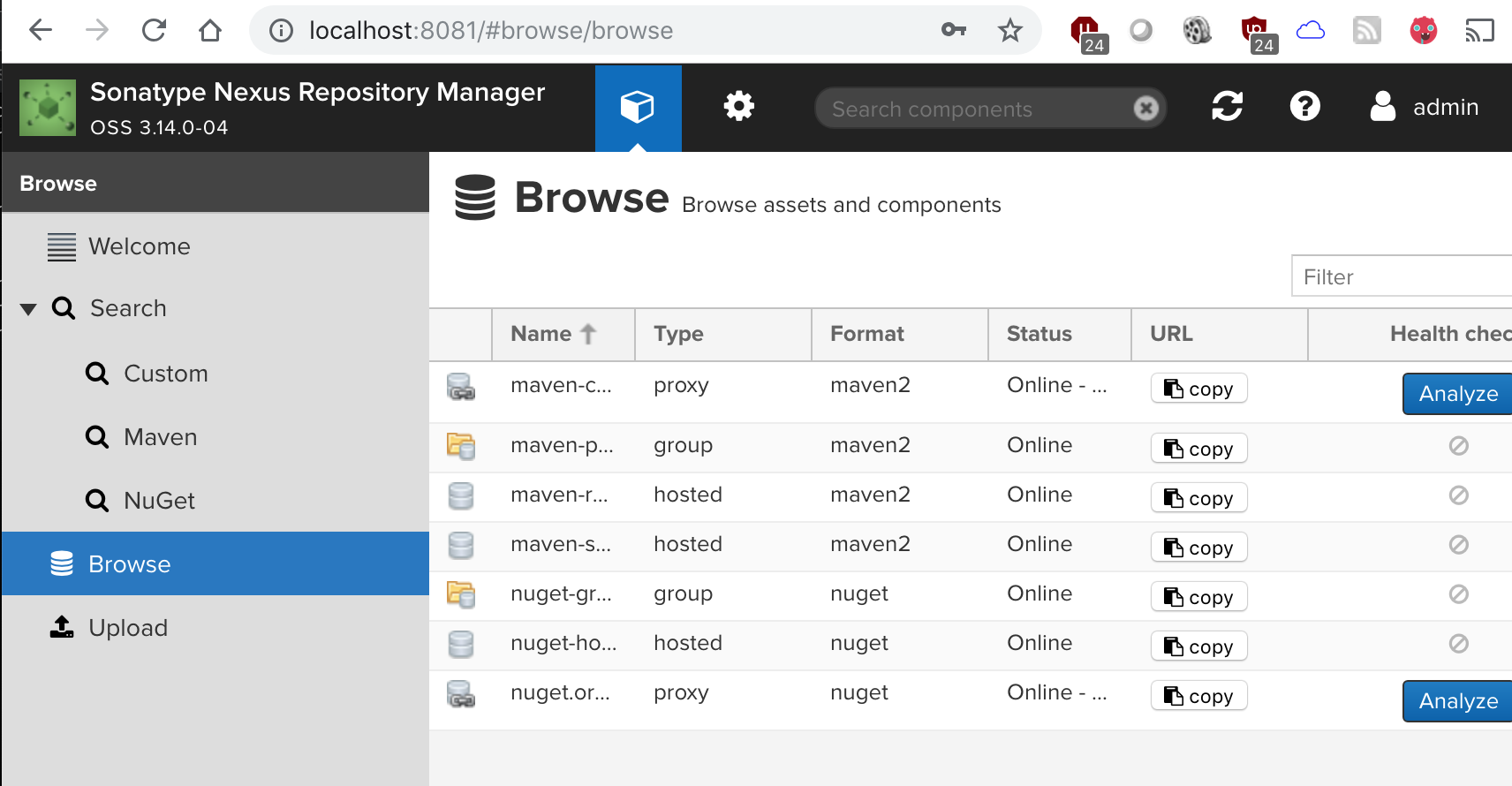This screenshot has height=786, width=1512.
Task: Open the nuget-gr... repository row
Action: 971,596
